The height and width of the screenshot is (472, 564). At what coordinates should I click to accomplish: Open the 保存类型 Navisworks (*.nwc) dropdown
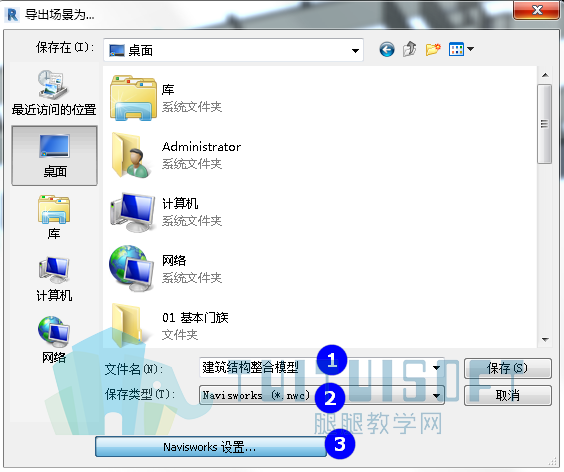click(322, 395)
